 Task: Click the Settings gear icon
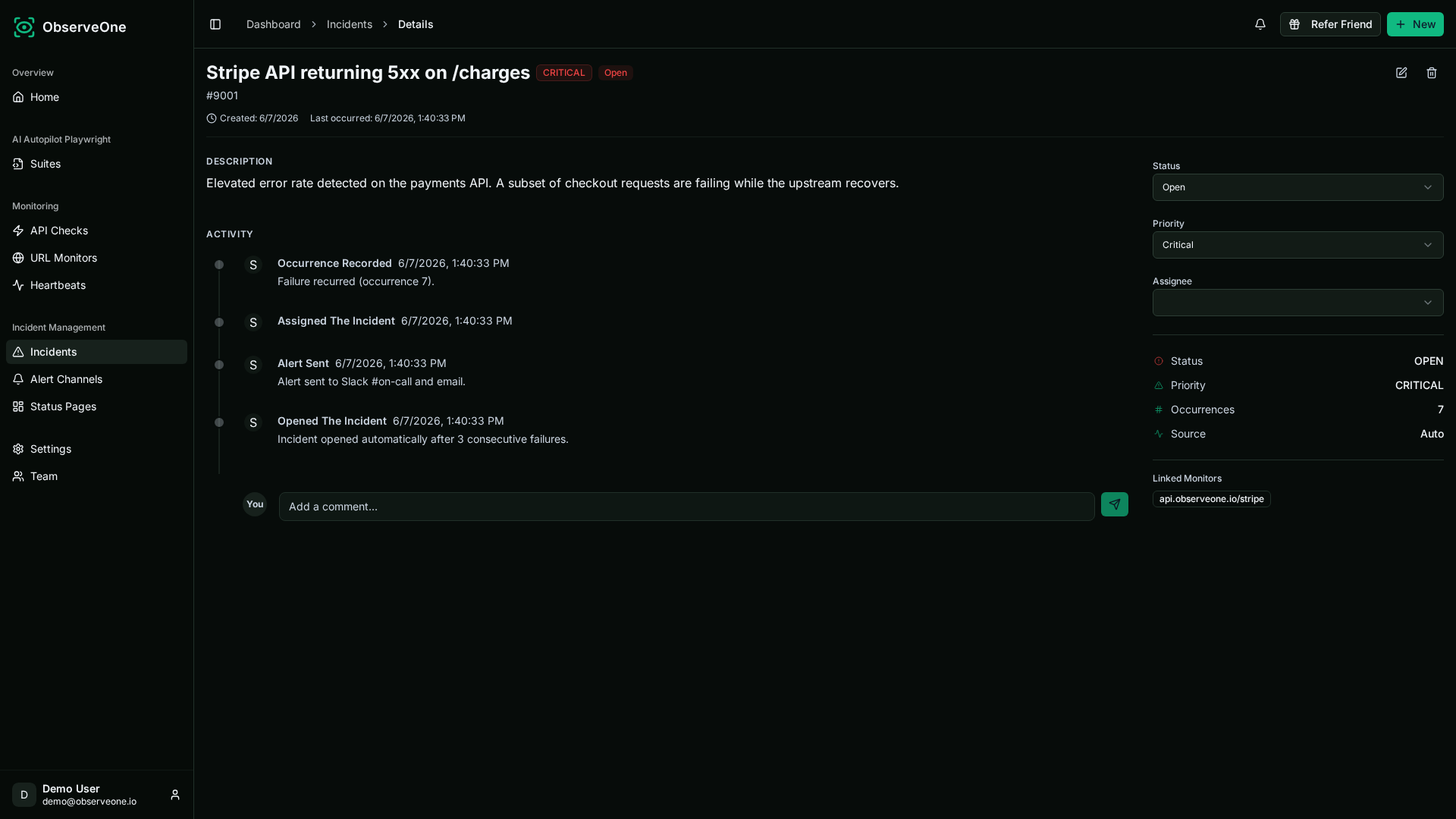click(x=18, y=449)
